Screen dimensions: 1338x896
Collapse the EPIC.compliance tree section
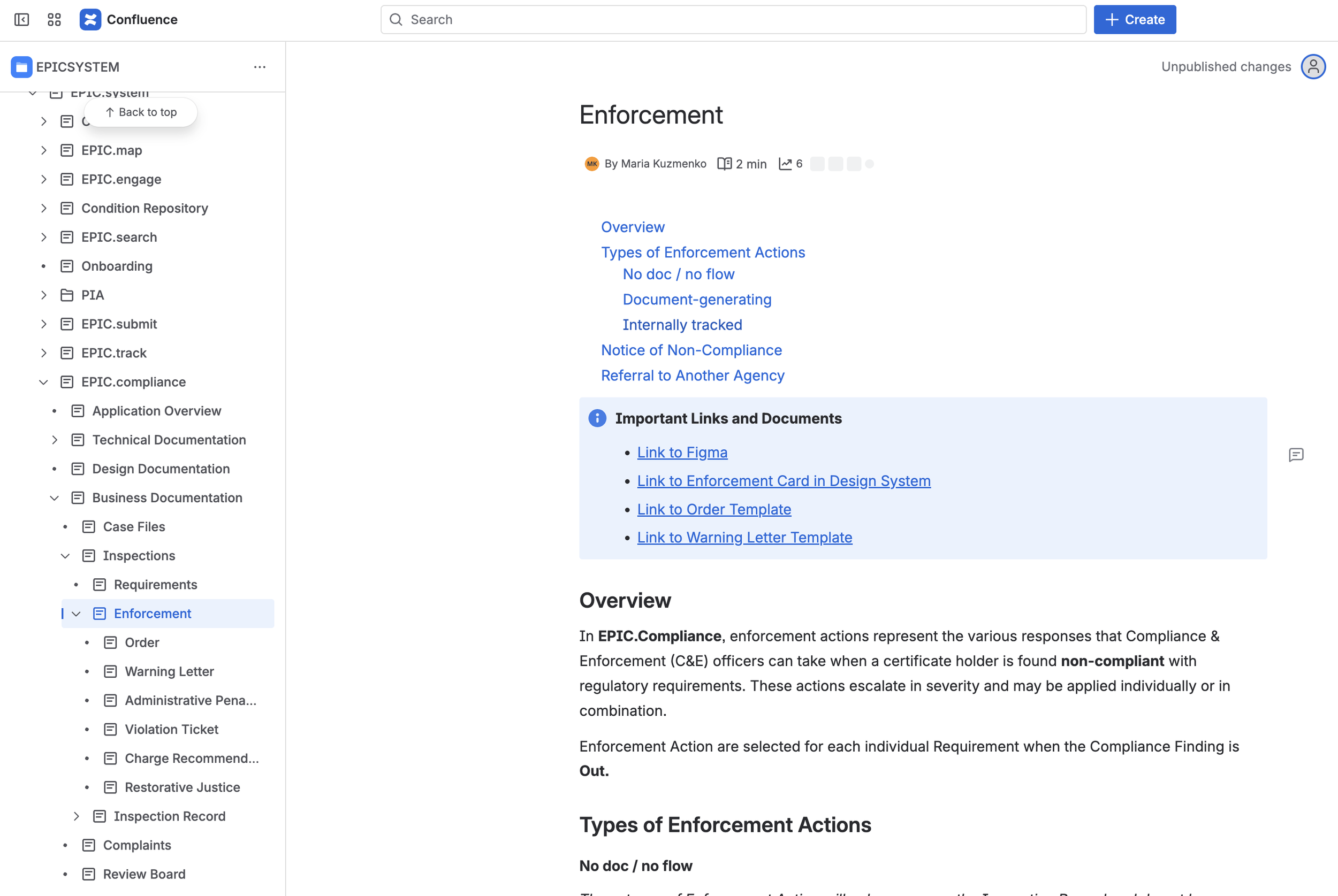click(x=43, y=382)
